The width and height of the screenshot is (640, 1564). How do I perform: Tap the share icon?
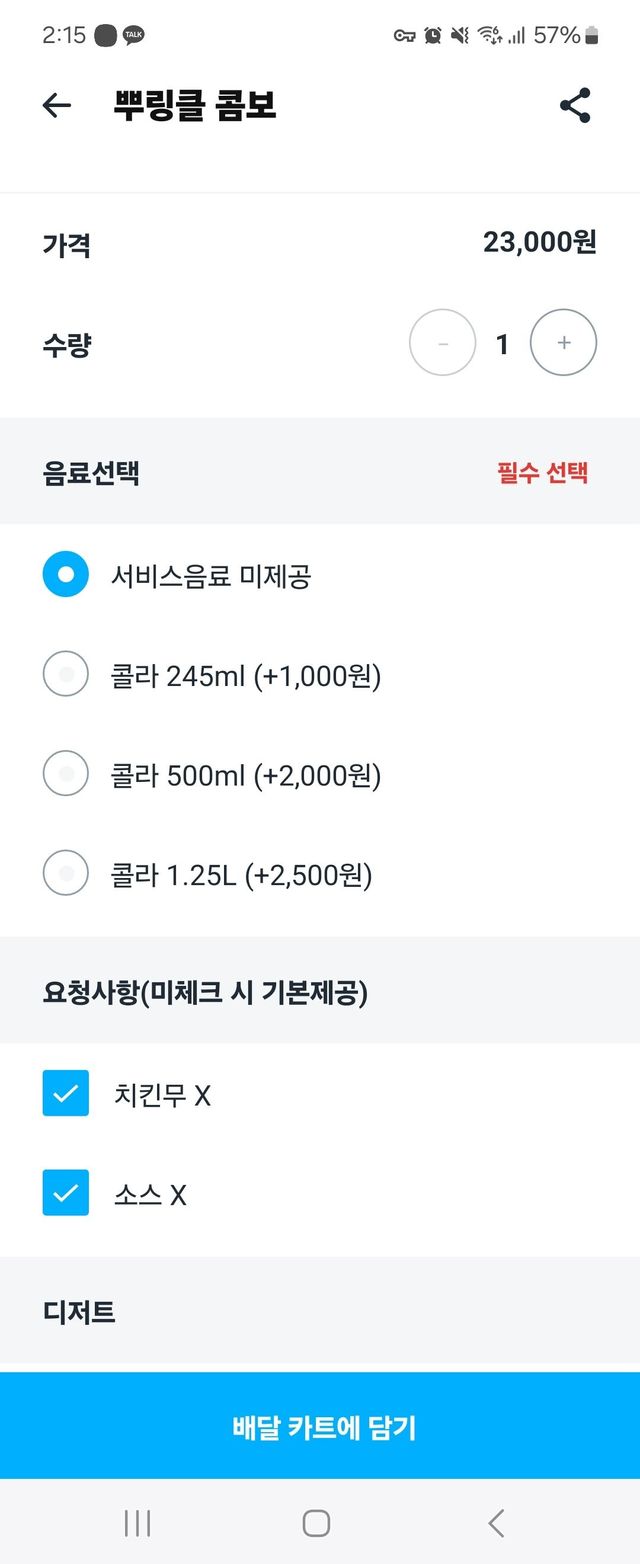575,106
